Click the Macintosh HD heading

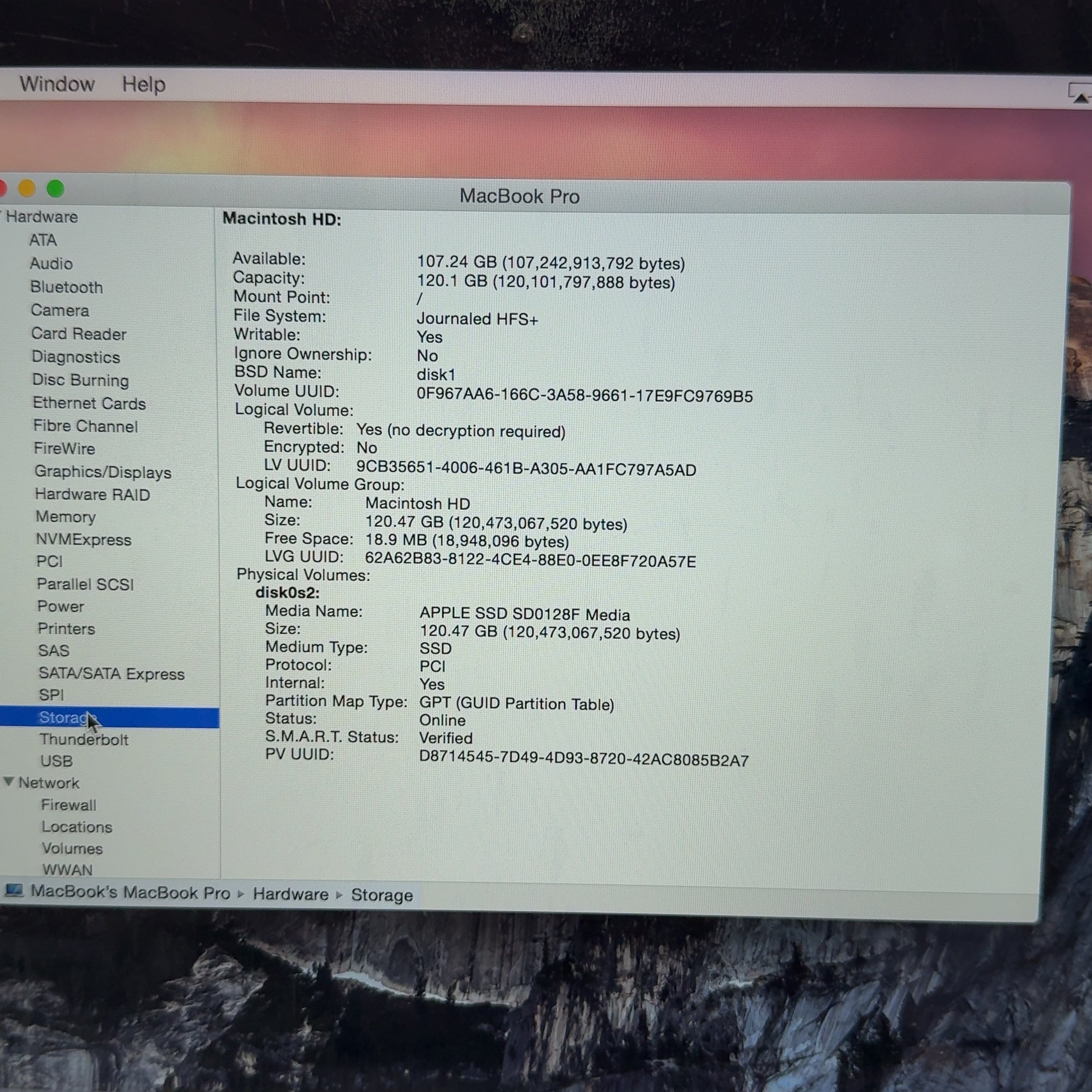tap(282, 219)
